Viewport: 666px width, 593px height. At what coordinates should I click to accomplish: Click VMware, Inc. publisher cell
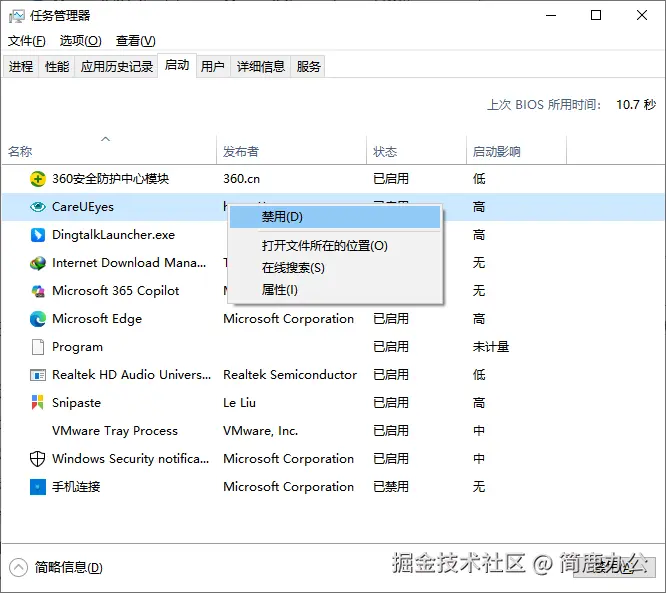click(x=261, y=431)
